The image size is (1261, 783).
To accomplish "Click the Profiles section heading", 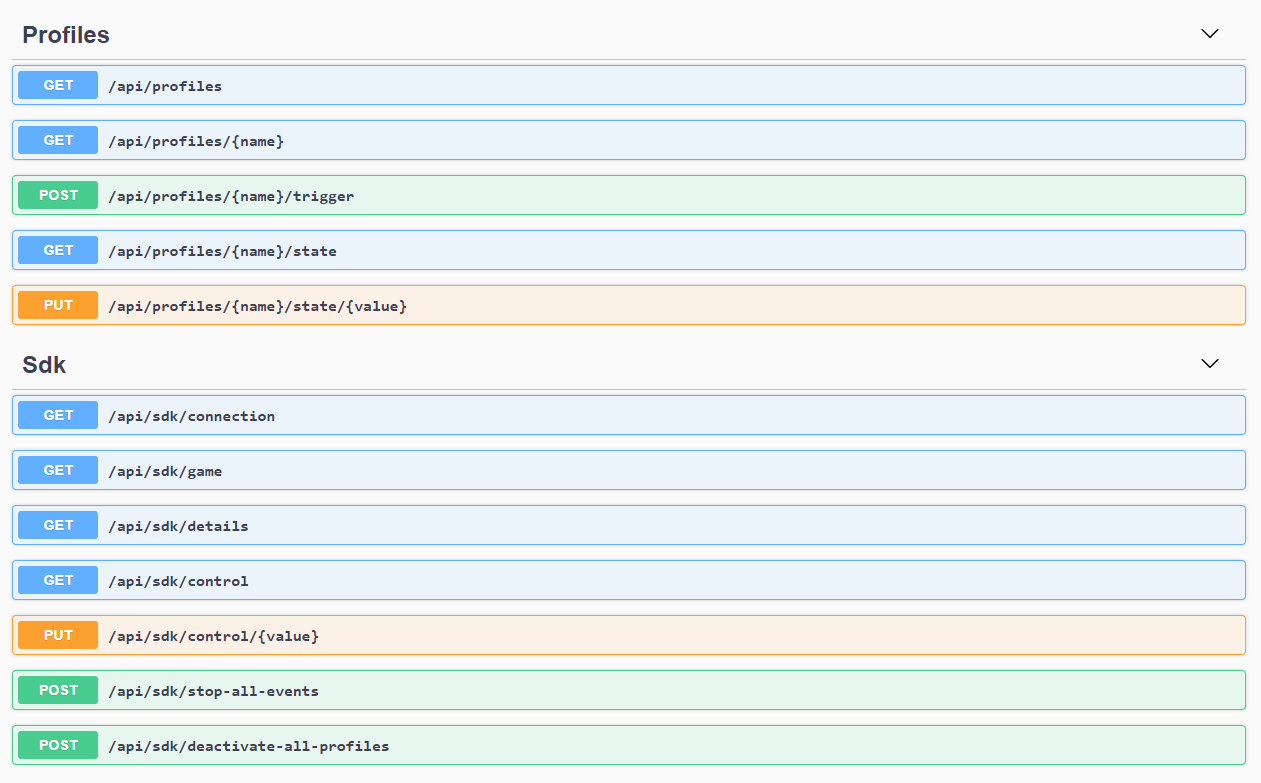I will pyautogui.click(x=66, y=35).
